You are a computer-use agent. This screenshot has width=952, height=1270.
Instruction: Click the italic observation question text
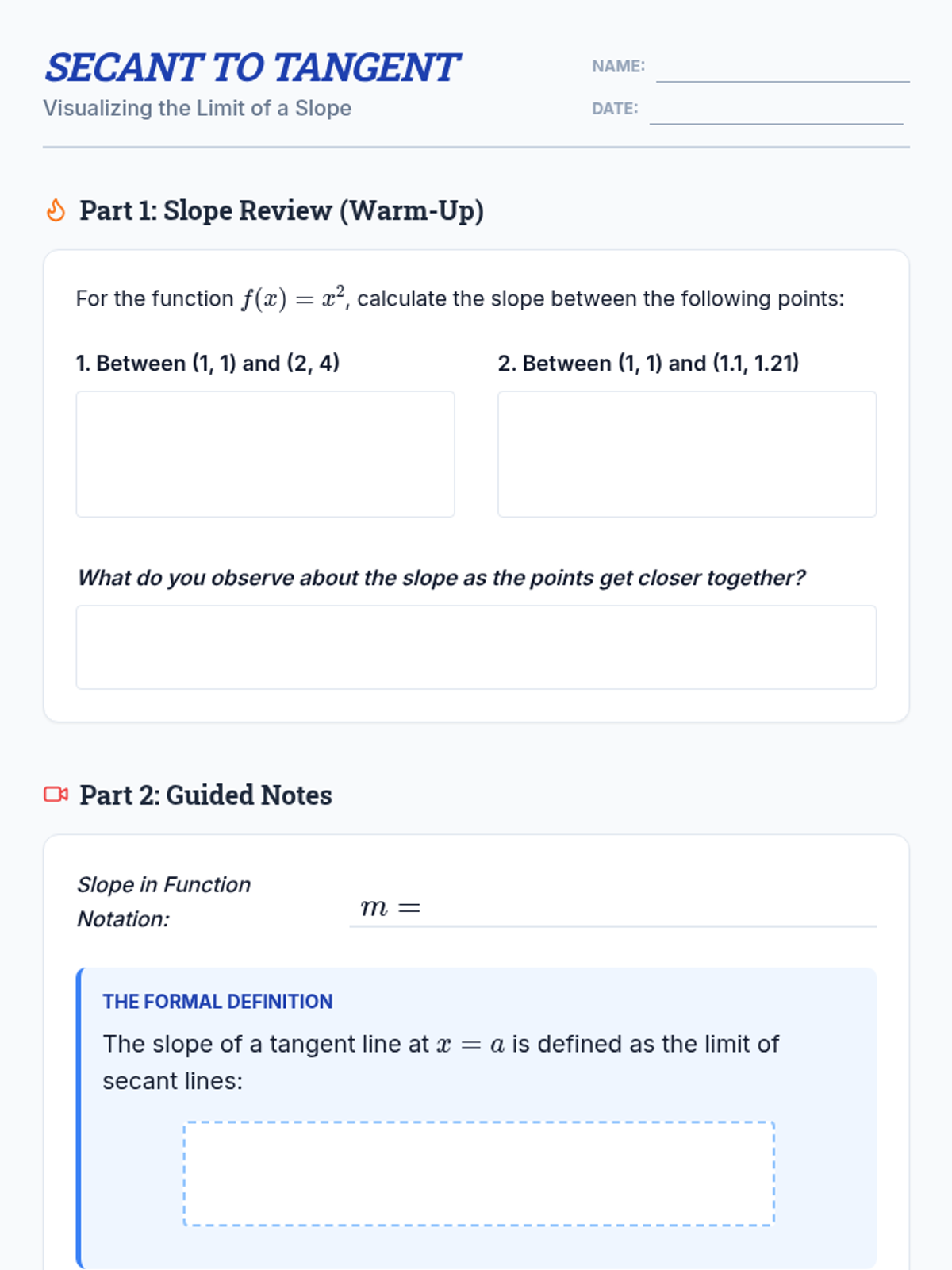click(441, 578)
